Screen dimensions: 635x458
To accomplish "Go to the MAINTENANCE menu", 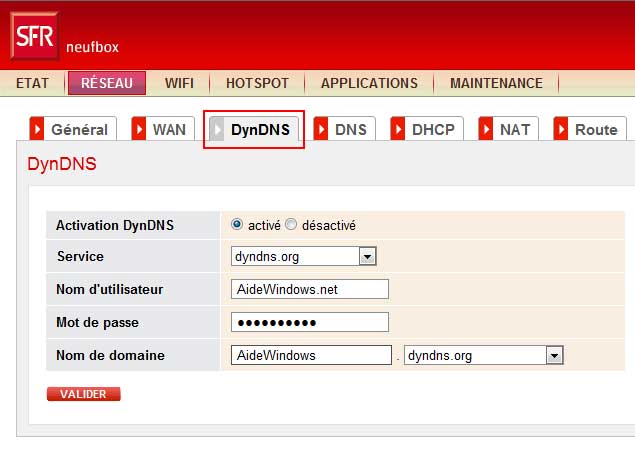I will [496, 84].
